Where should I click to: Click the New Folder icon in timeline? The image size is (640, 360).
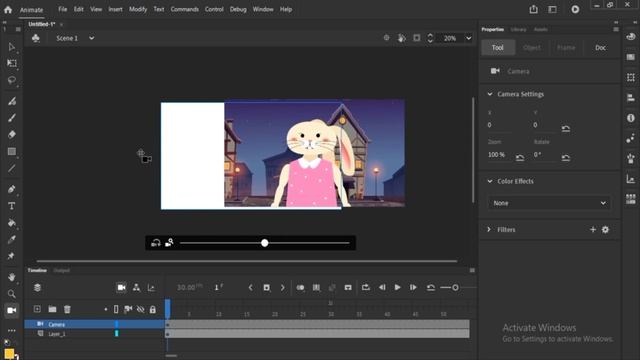[52, 309]
